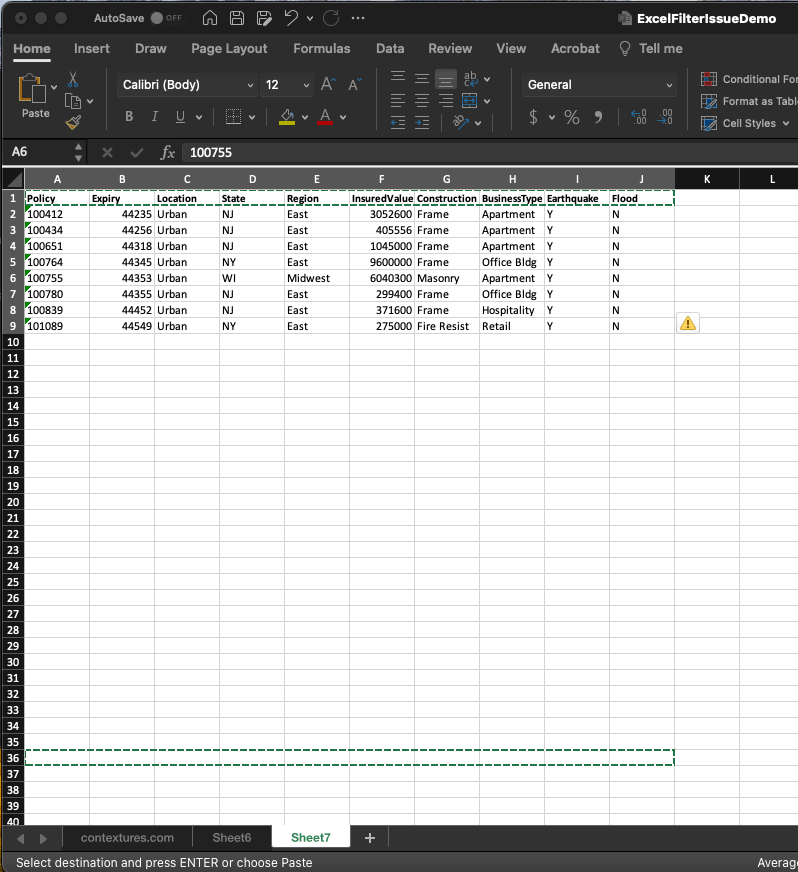Align text left

(x=398, y=101)
